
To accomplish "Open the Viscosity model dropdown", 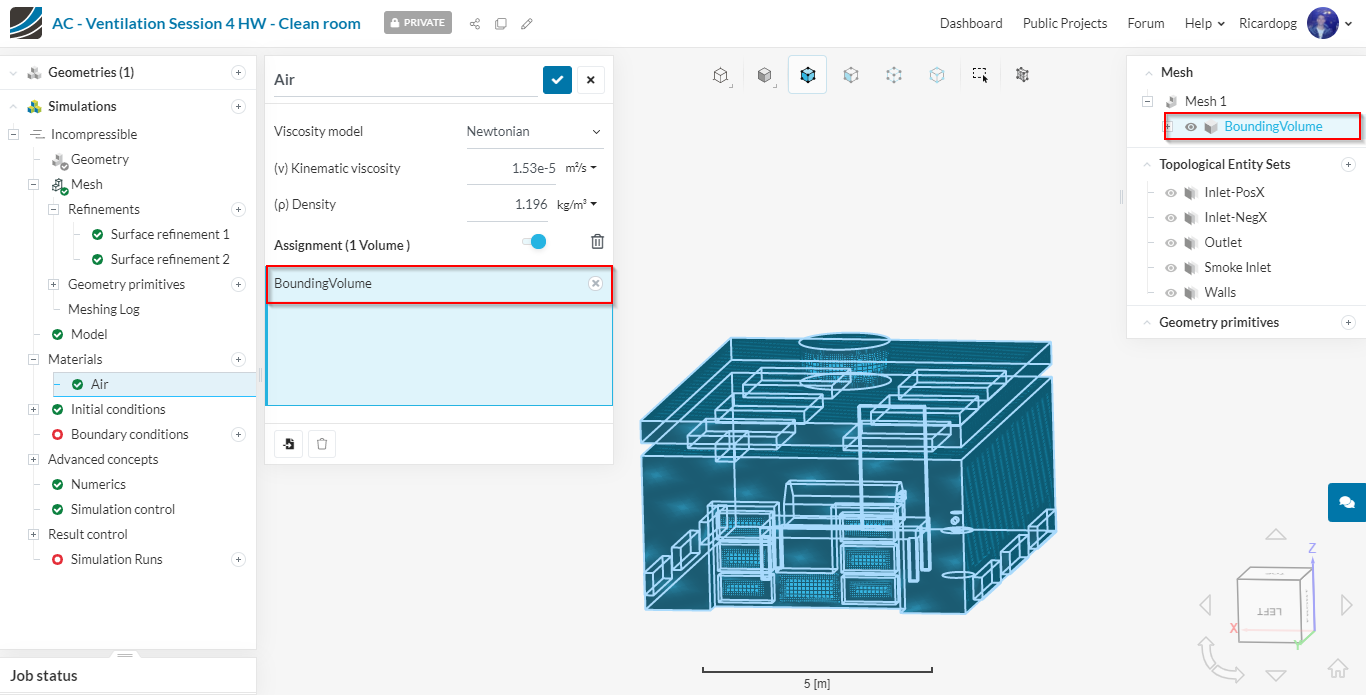I will [x=534, y=132].
